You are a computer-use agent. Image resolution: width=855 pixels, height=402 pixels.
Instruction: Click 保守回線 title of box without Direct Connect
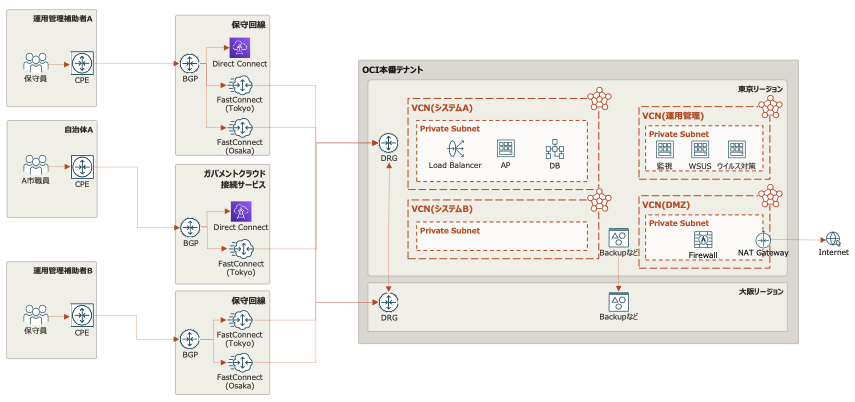(x=249, y=301)
